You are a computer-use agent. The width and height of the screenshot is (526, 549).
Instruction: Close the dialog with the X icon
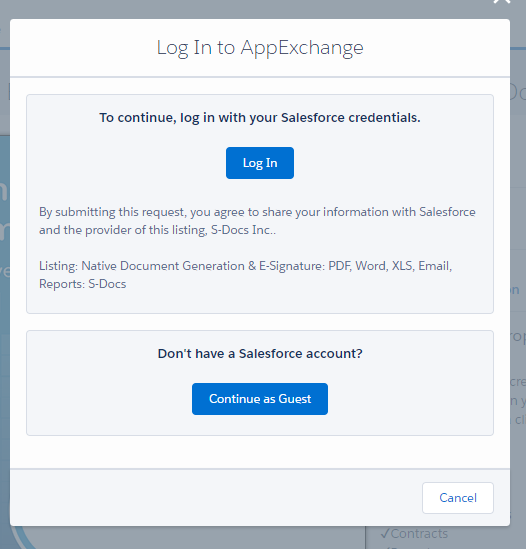[502, 1]
